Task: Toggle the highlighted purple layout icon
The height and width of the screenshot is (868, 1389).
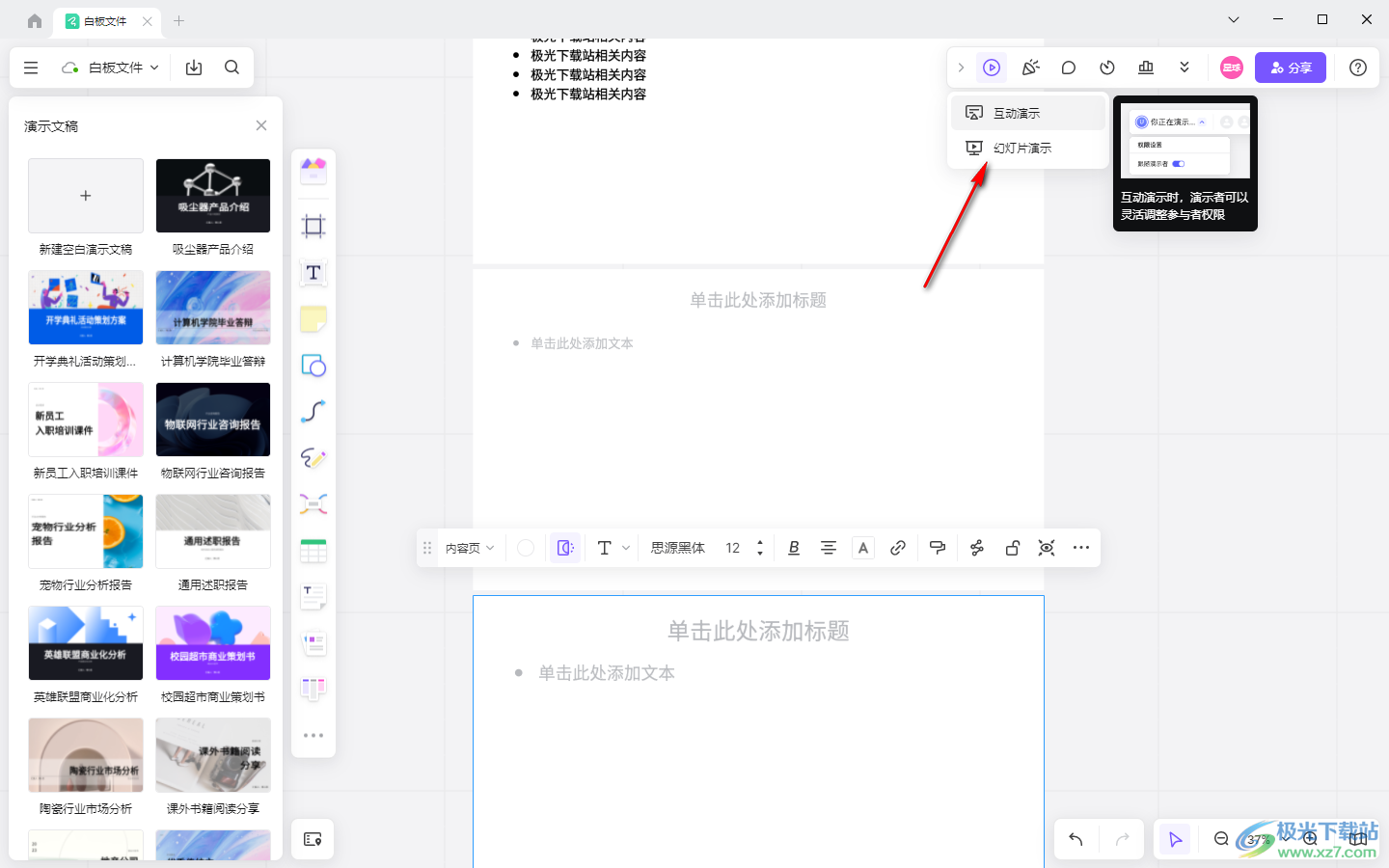Action: click(x=565, y=548)
